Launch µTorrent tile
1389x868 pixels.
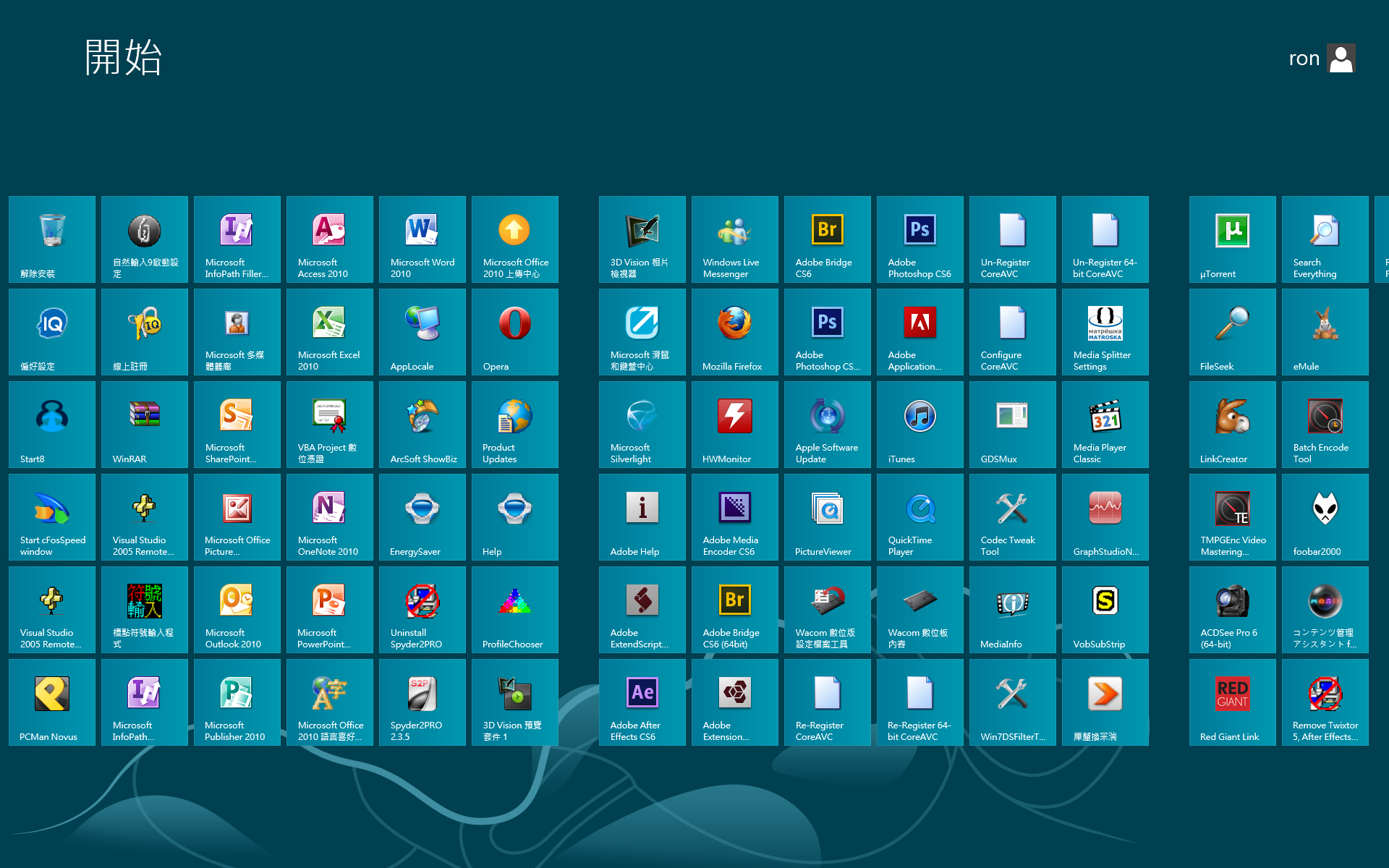(x=1232, y=239)
